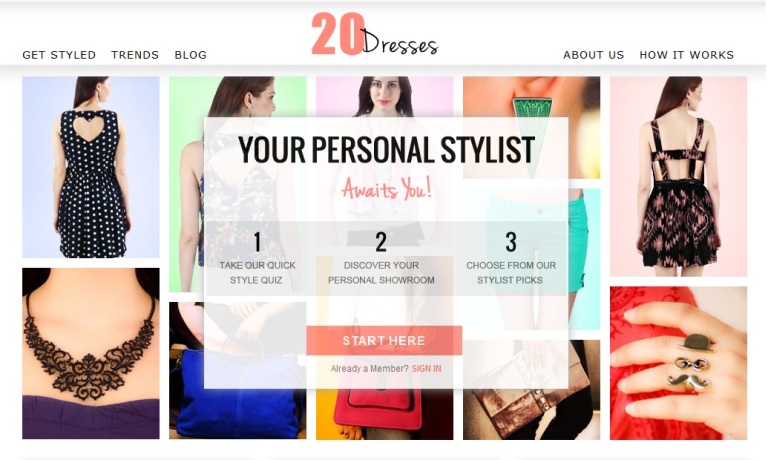Select step 2 Discover Your Personal Showroom
This screenshot has height=460, width=768.
pyautogui.click(x=381, y=258)
